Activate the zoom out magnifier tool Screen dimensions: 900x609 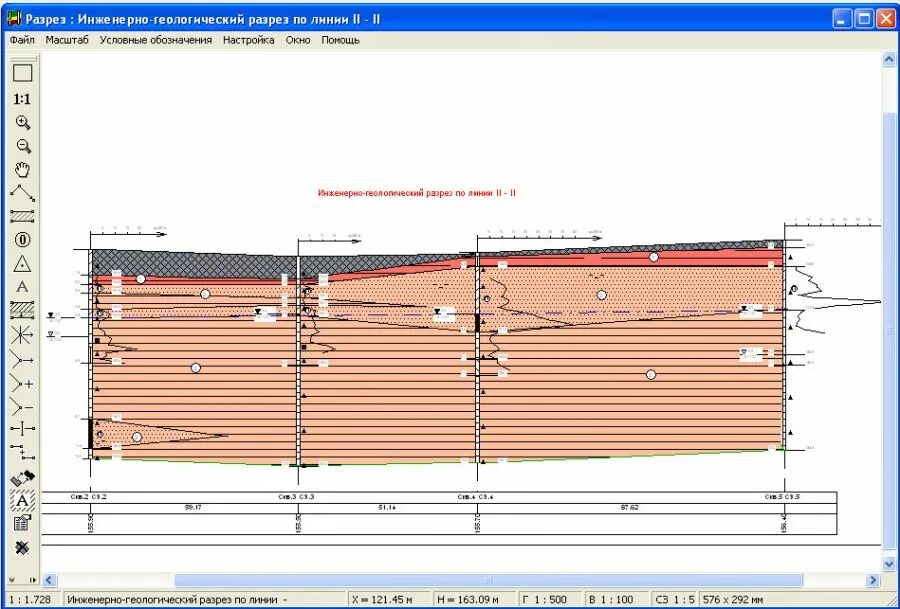coord(22,146)
